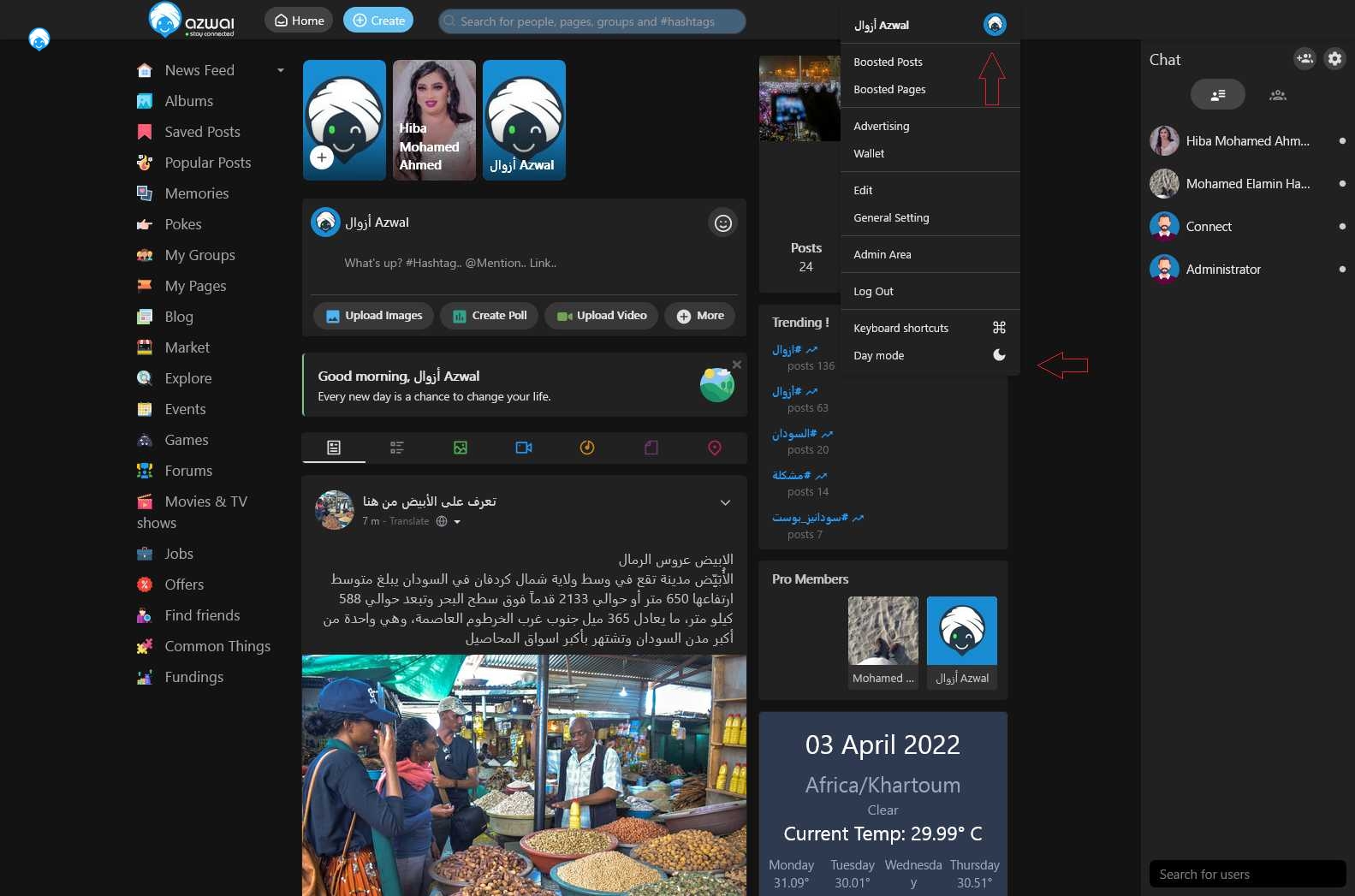
Task: Open chat settings gear icon
Action: click(1334, 59)
